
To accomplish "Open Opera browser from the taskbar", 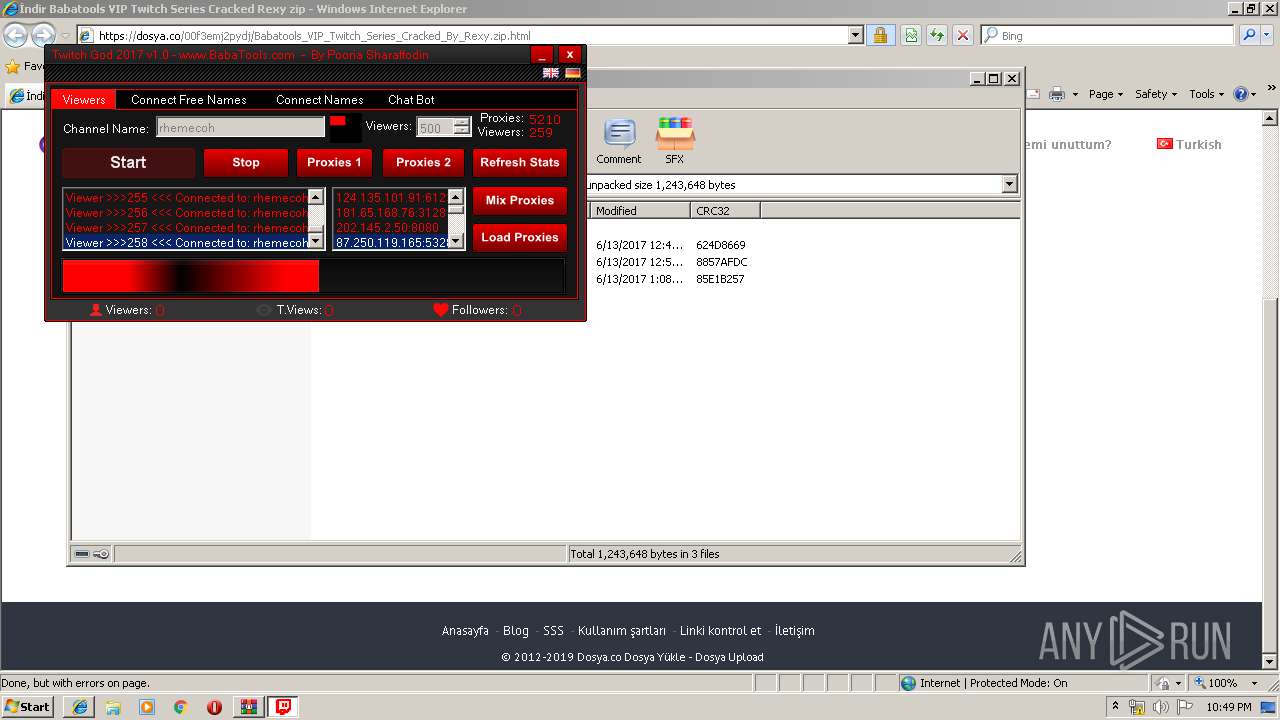I will coord(214,707).
